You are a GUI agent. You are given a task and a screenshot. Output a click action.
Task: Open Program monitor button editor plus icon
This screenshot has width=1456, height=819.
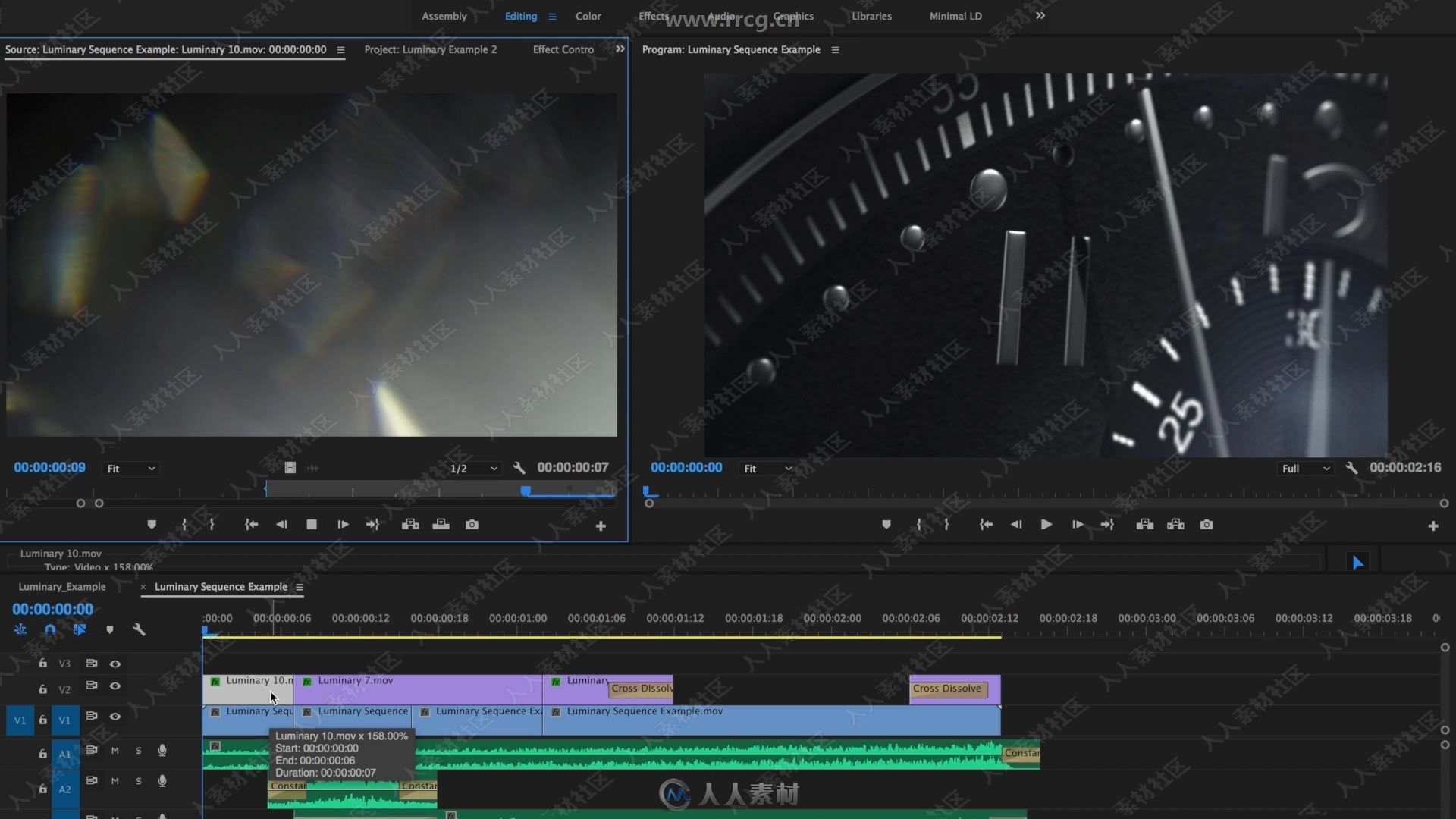(x=1433, y=526)
